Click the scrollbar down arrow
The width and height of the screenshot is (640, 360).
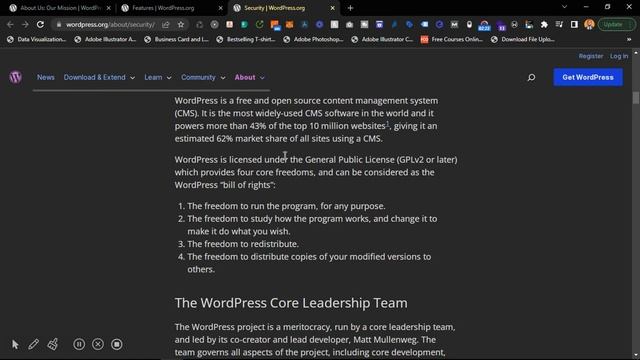[x=636, y=356]
